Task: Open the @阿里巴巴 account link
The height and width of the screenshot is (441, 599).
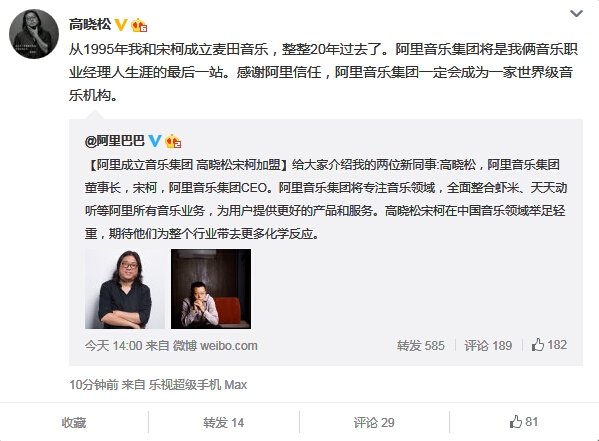Action: tap(115, 141)
